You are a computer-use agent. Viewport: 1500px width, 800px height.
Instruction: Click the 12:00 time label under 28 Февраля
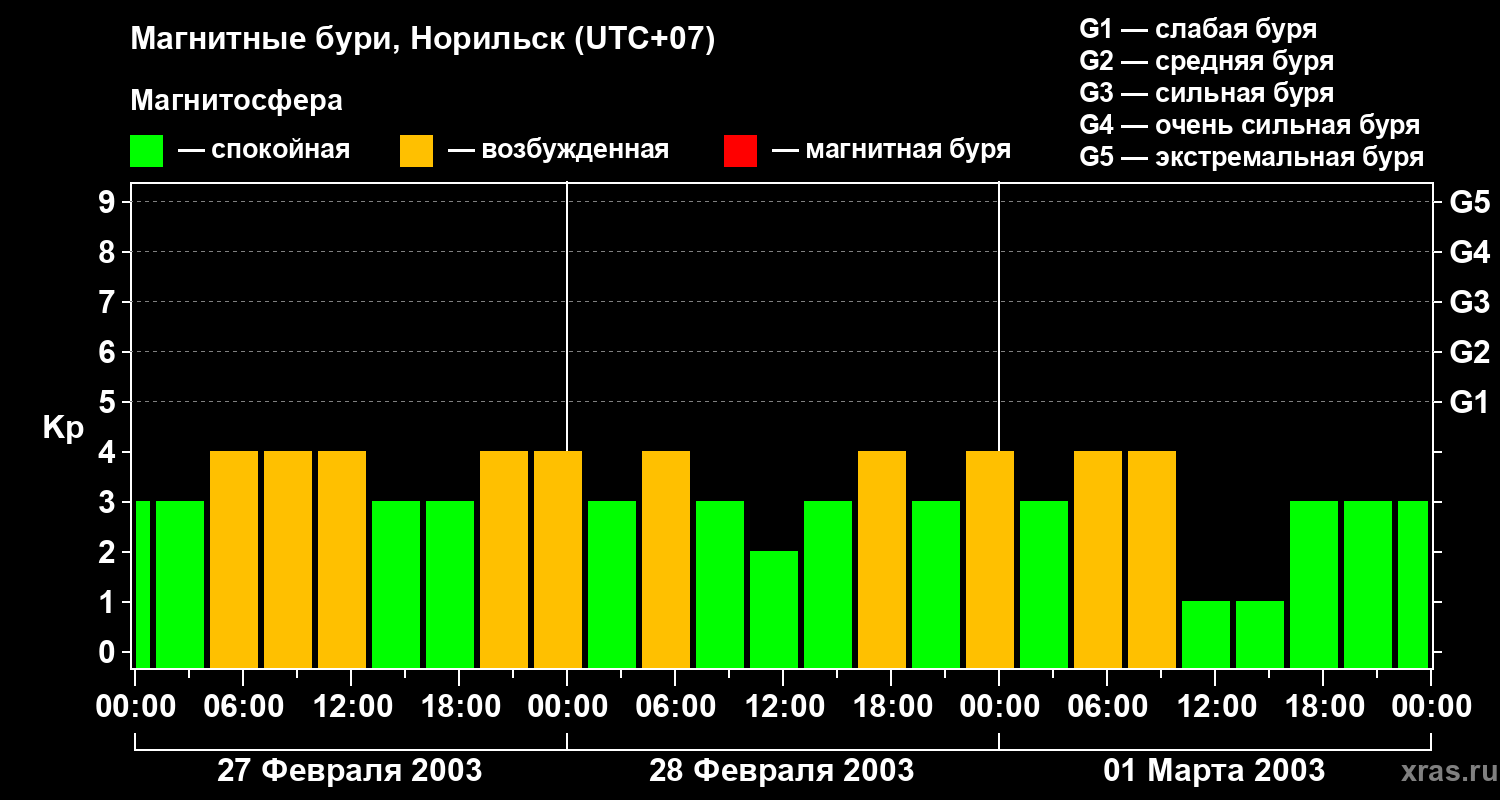[781, 707]
